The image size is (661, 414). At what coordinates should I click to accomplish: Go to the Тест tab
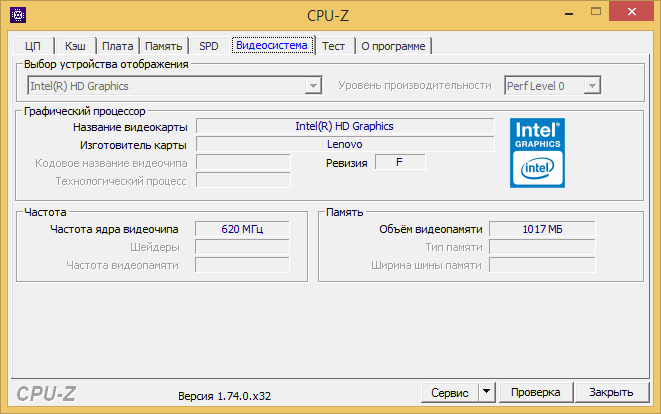pyautogui.click(x=333, y=46)
